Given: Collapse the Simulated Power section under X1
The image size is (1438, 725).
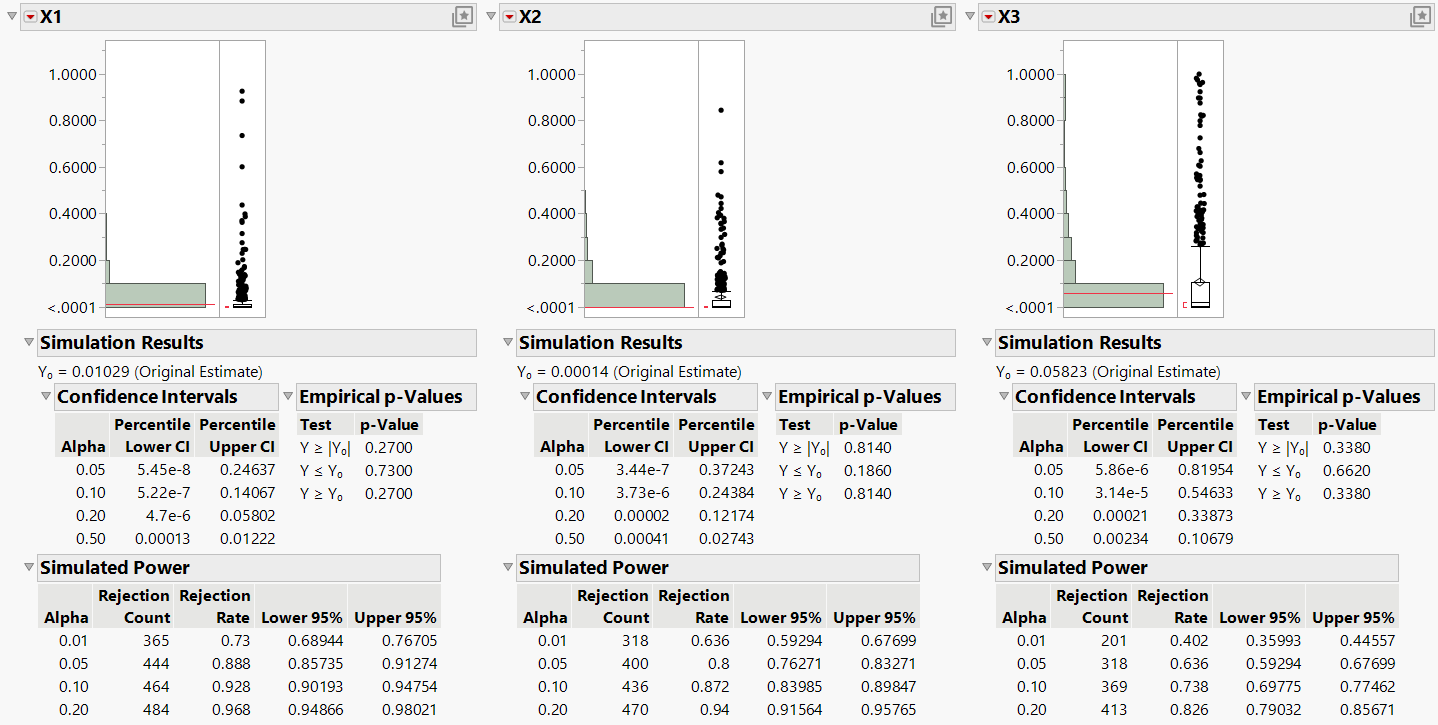Looking at the screenshot, I should click(28, 568).
